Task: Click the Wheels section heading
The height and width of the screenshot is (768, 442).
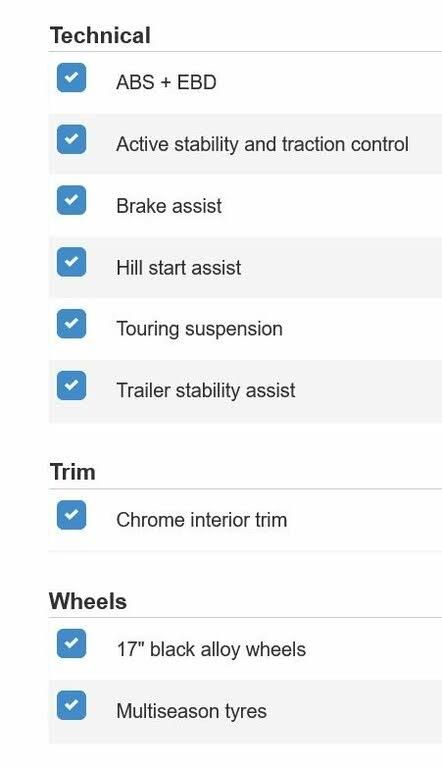Action: (88, 601)
